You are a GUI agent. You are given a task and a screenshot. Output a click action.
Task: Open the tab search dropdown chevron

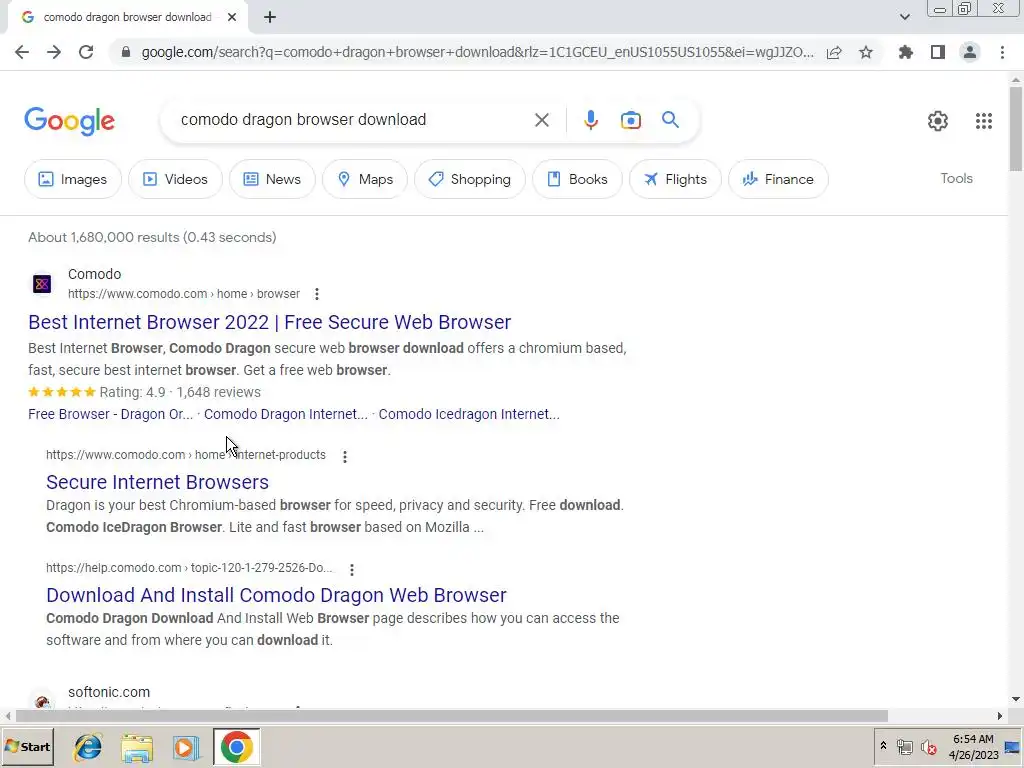904,17
